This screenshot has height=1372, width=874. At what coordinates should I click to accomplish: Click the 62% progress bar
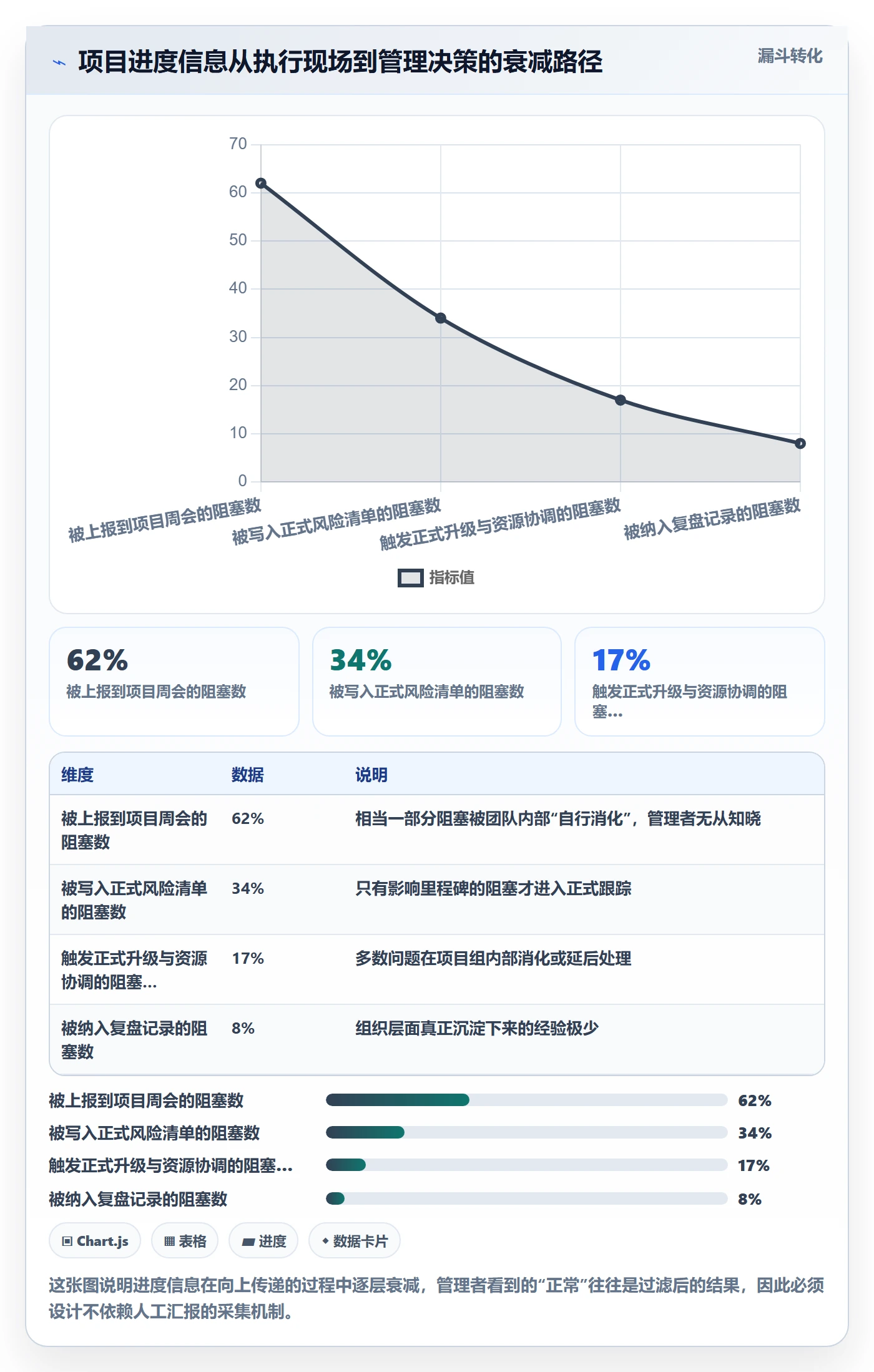[x=526, y=1100]
